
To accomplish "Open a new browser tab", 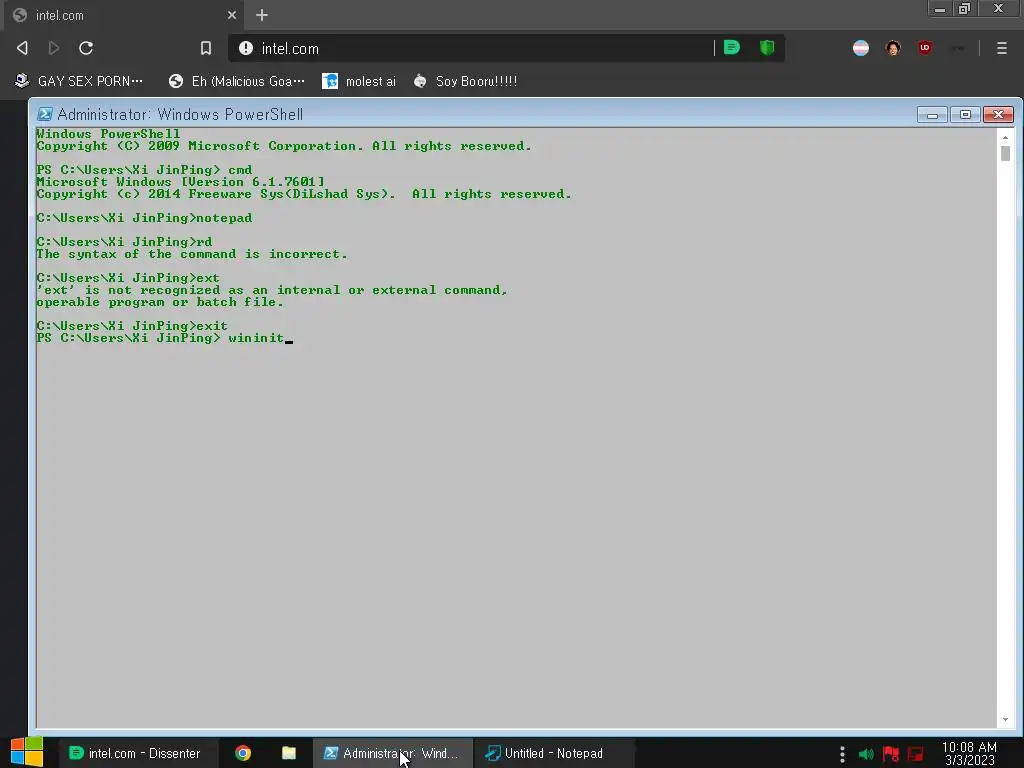I will tap(262, 15).
